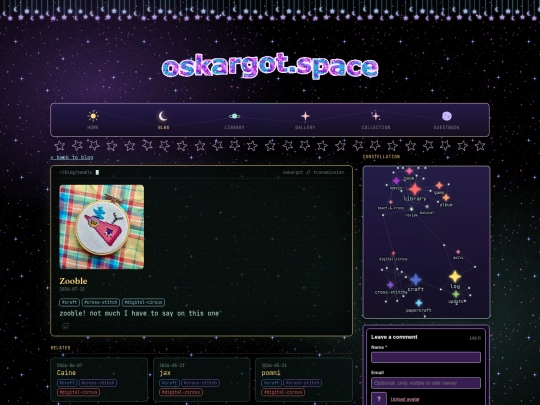The image size is (540, 405).
Task: Select the RELATED heading text
Action: tap(61, 348)
